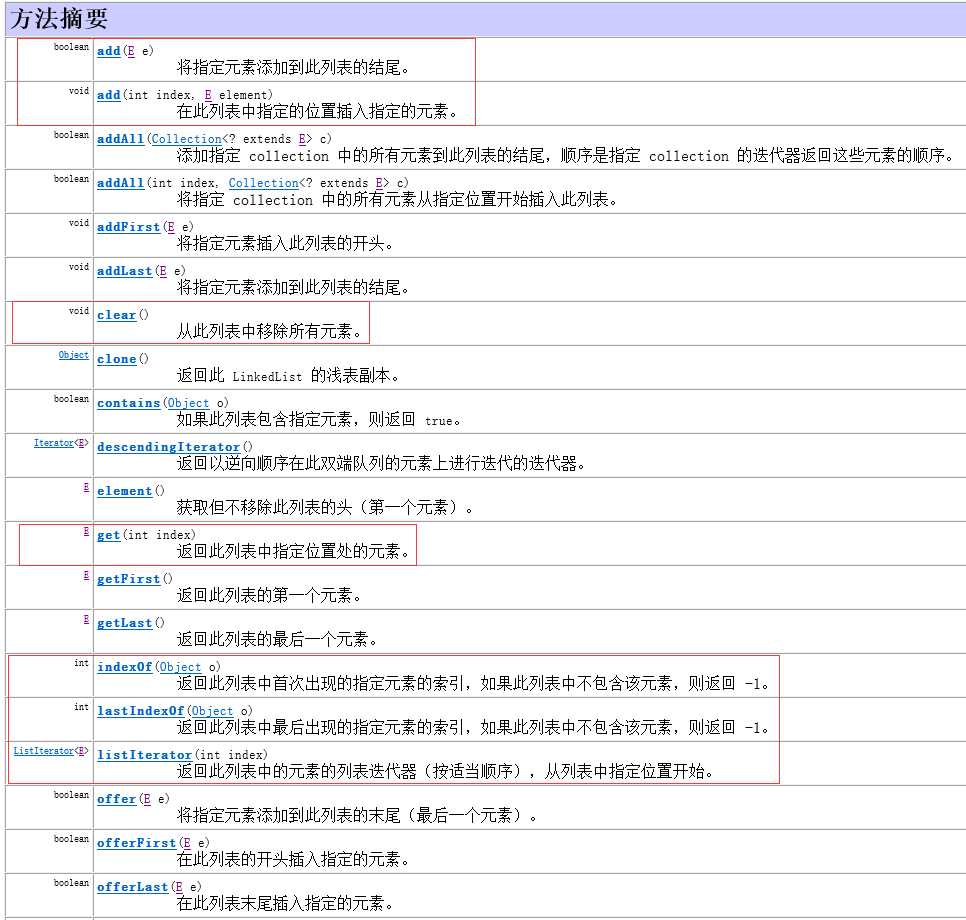This screenshot has width=966, height=920.
Task: Click the 方法摘要 section heading
Action: (59, 19)
